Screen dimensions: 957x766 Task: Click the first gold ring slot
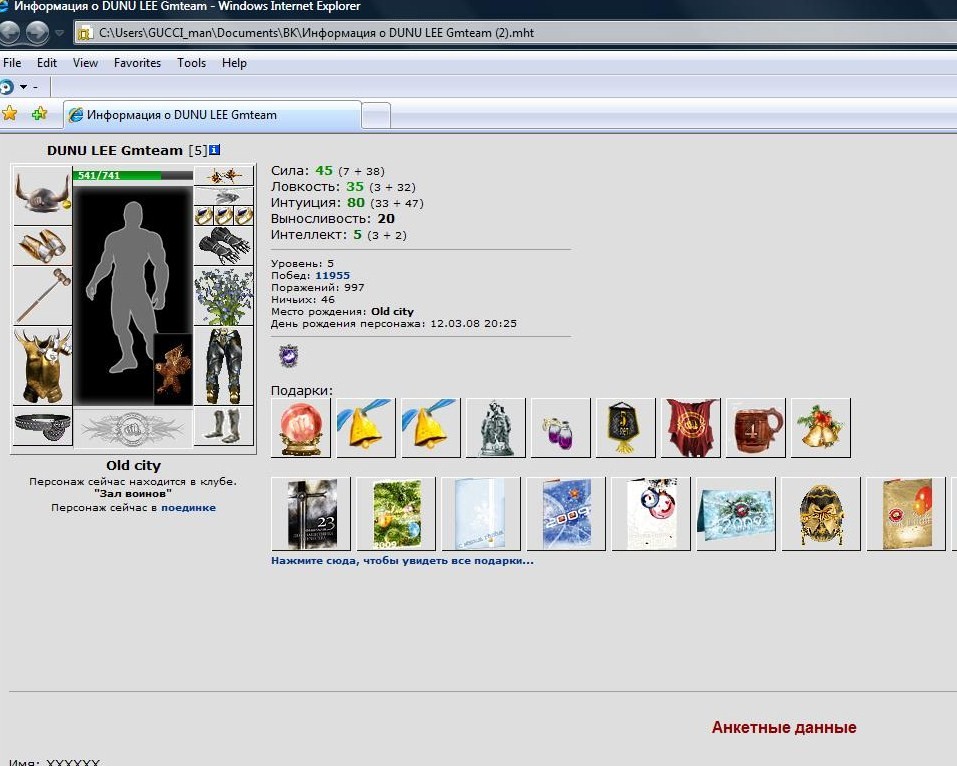click(204, 215)
